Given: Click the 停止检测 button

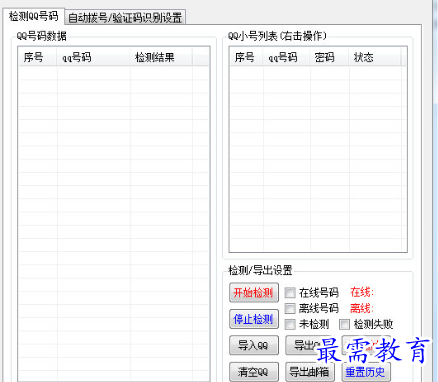Looking at the screenshot, I should 254,319.
